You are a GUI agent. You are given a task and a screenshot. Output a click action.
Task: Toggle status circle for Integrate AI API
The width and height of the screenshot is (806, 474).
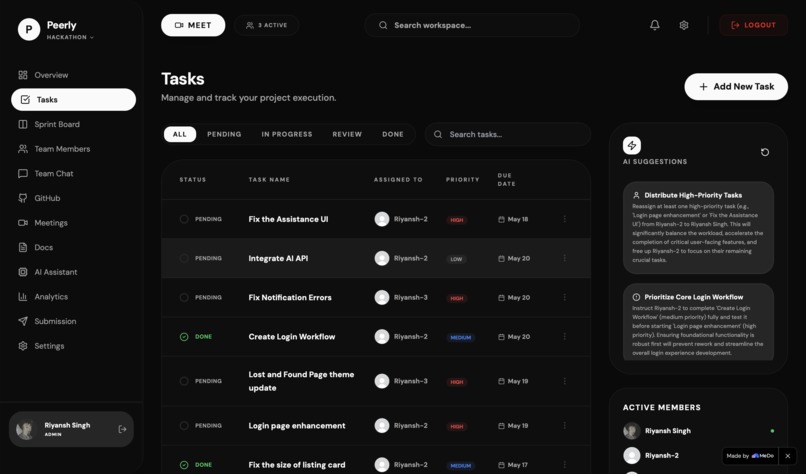click(x=184, y=258)
